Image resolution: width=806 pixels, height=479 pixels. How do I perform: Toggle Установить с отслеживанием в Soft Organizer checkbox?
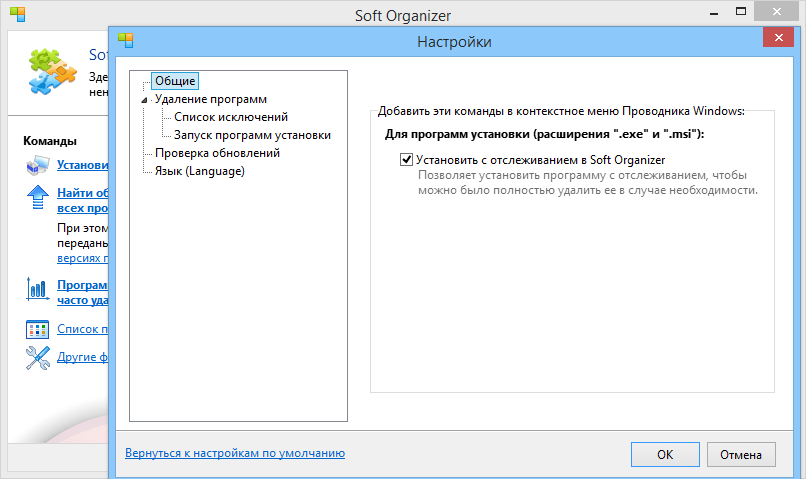[x=406, y=160]
